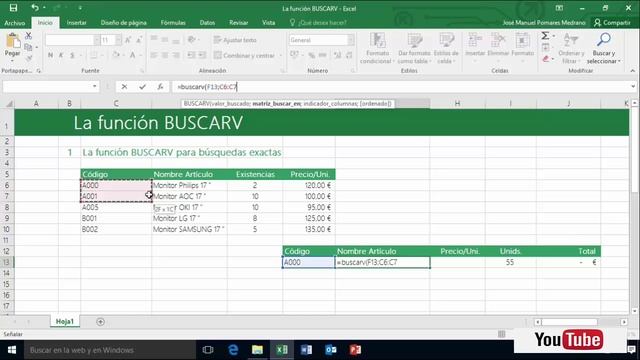The height and width of the screenshot is (360, 640).
Task: Toggle underline S formatting
Action: click(x=72, y=55)
